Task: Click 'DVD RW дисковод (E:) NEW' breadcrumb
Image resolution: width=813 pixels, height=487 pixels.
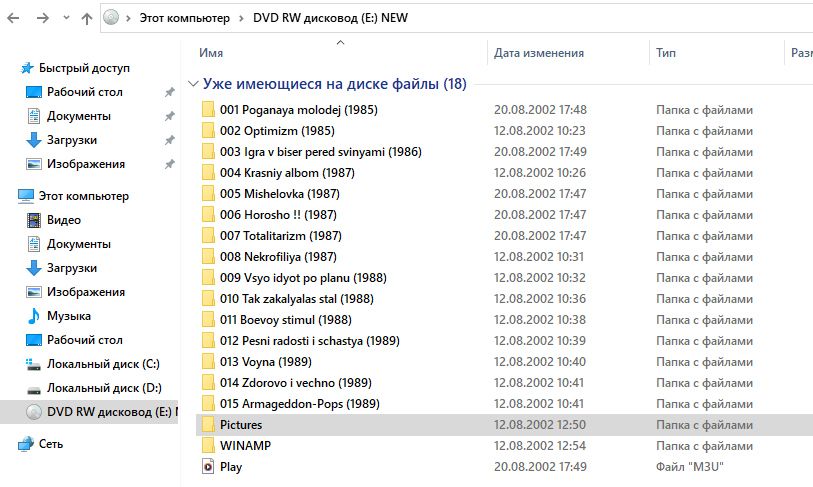Action: point(330,18)
